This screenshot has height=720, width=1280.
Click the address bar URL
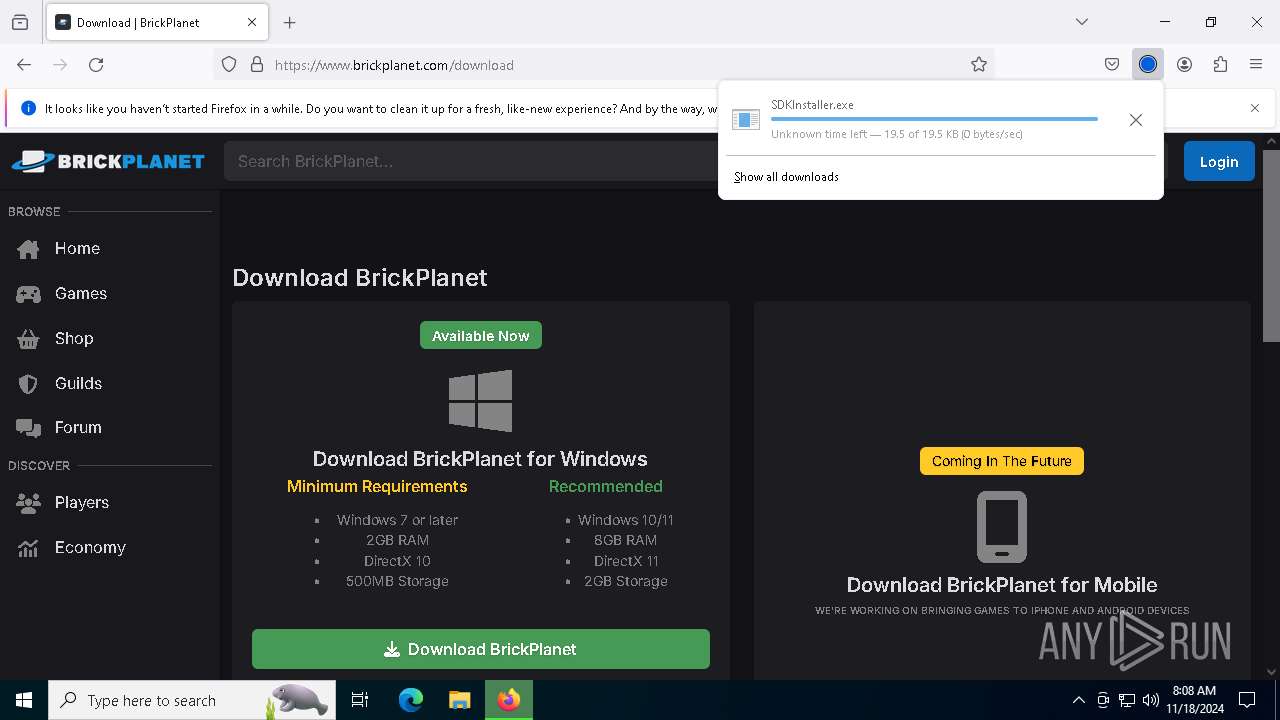394,65
